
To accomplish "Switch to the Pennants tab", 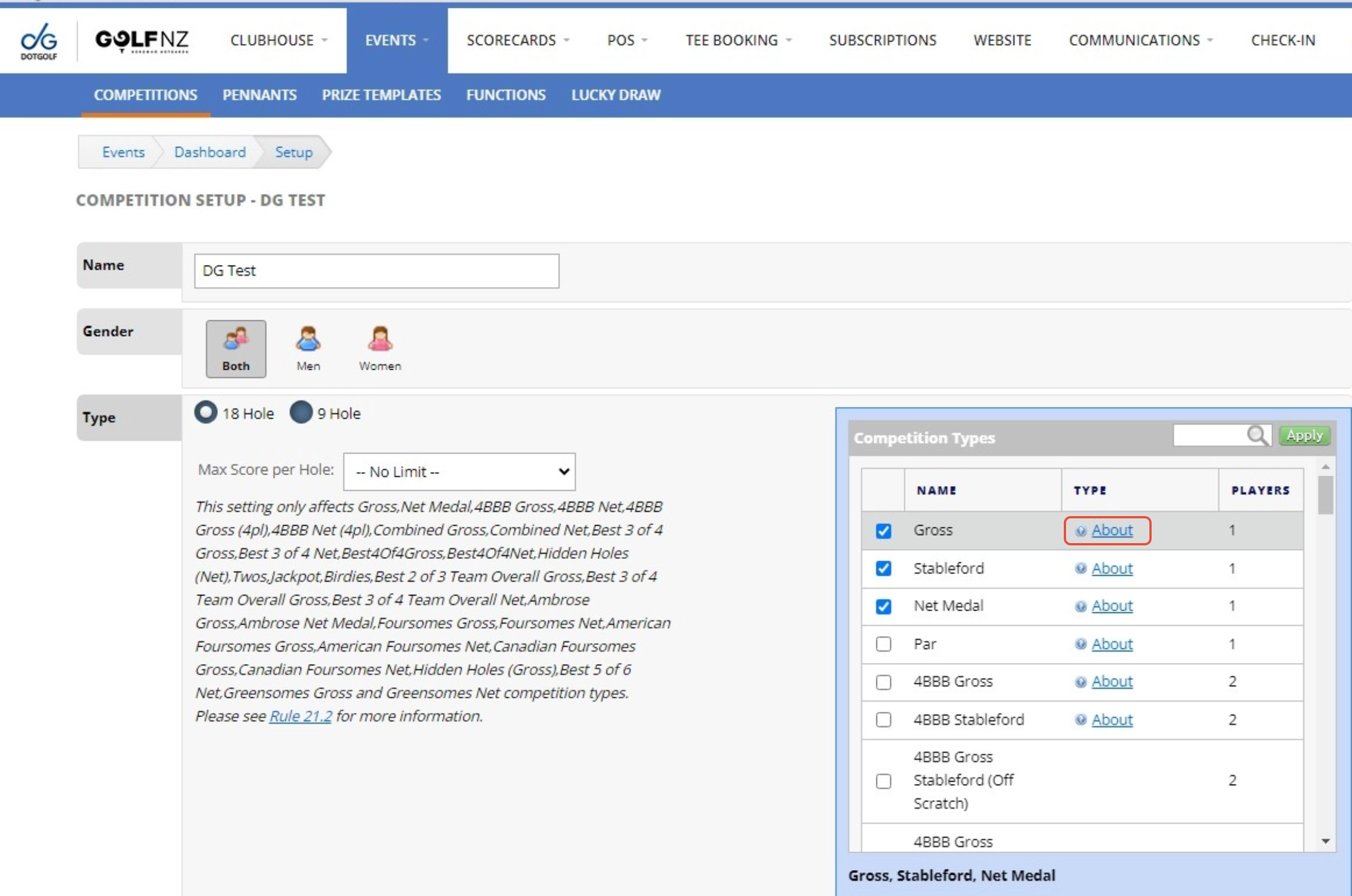I will pyautogui.click(x=259, y=95).
